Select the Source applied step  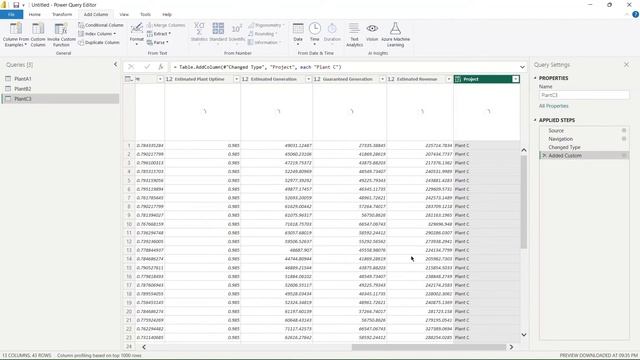pyautogui.click(x=584, y=131)
